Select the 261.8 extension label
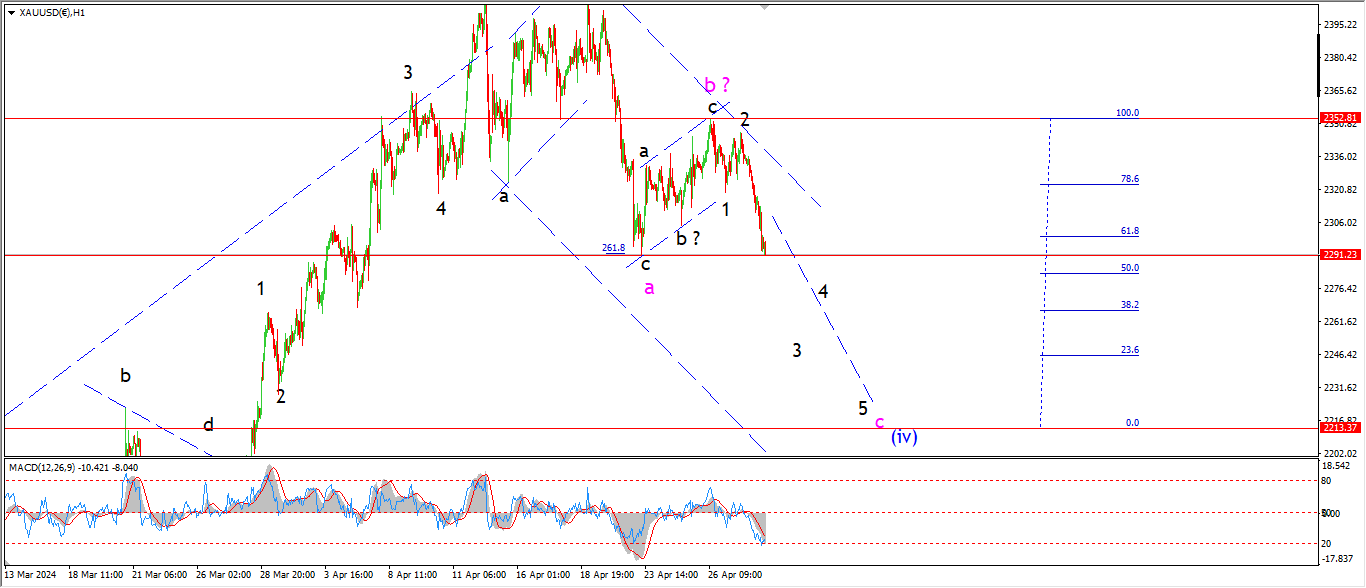This screenshot has height=588, width=1366. click(x=613, y=248)
